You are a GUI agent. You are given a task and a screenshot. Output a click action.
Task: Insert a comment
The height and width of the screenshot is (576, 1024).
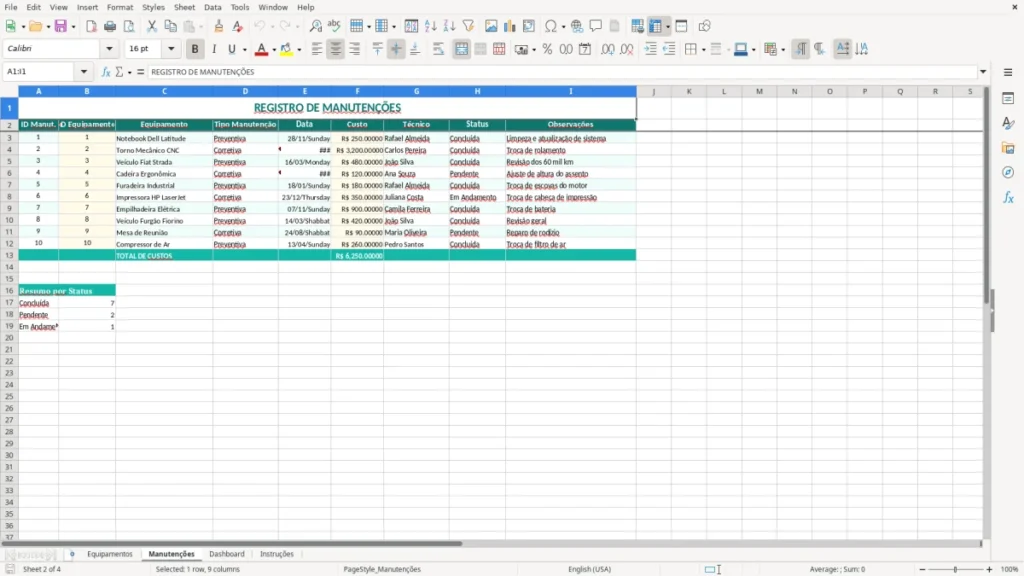coord(596,26)
